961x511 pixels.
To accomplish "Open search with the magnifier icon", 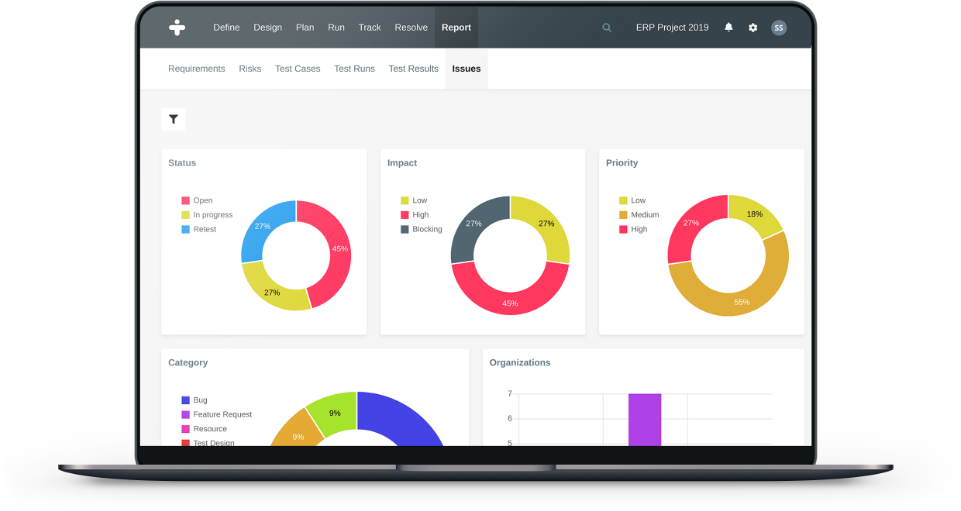I will pyautogui.click(x=606, y=28).
